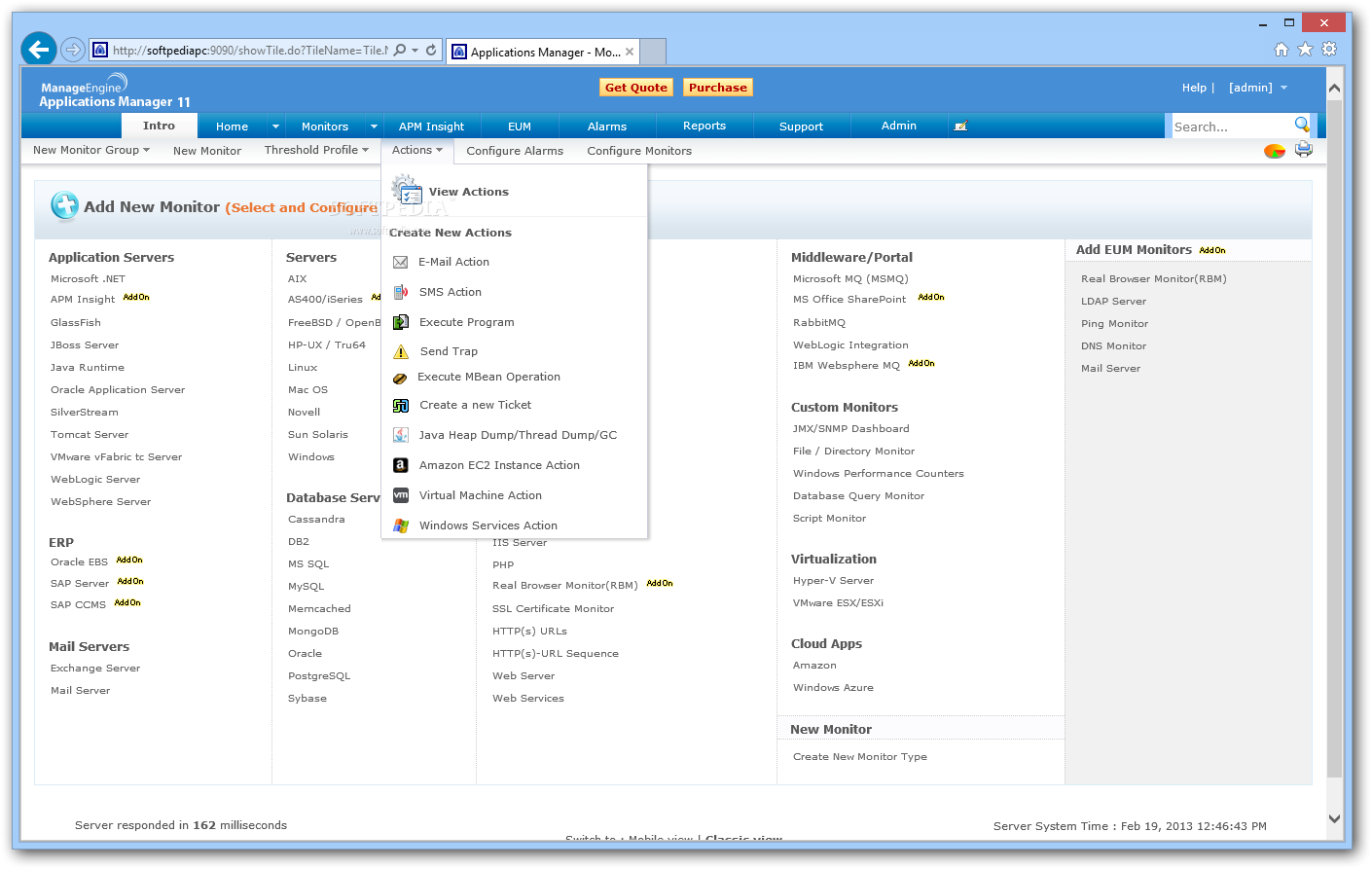Select VMware ESX/ESXi monitor
This screenshot has height=869, width=1372.
[x=839, y=603]
